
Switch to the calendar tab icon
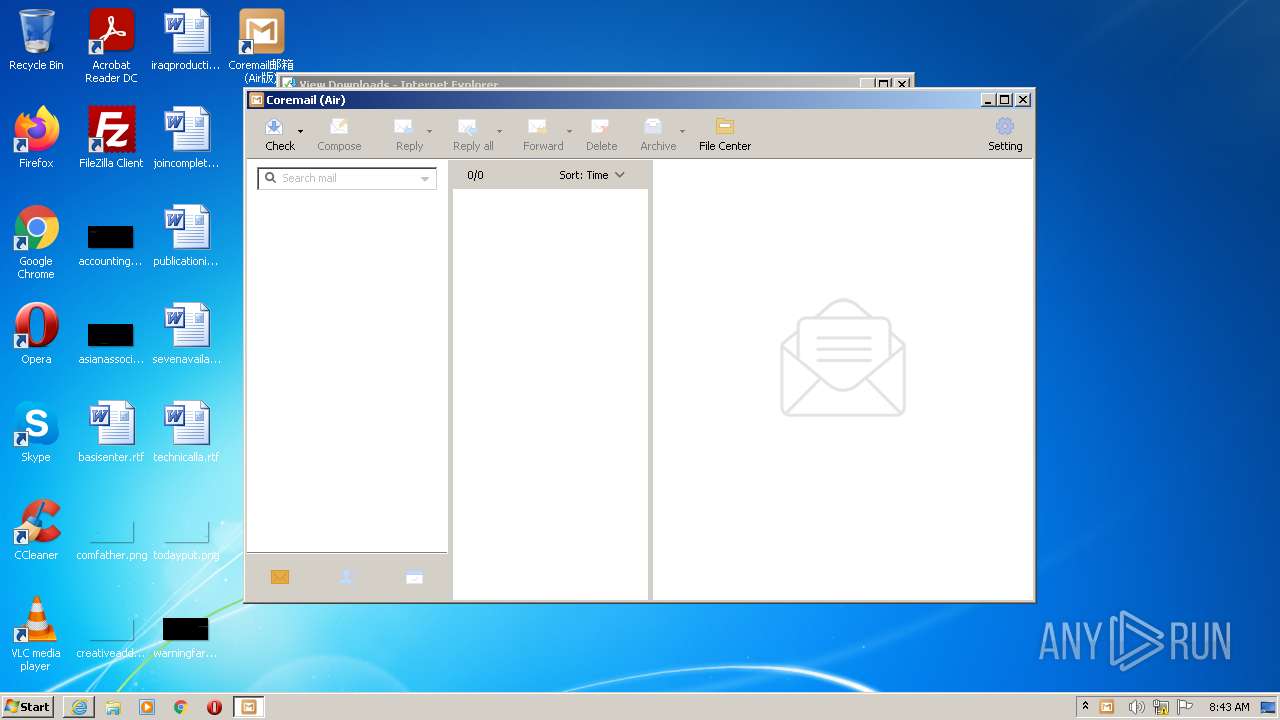414,577
